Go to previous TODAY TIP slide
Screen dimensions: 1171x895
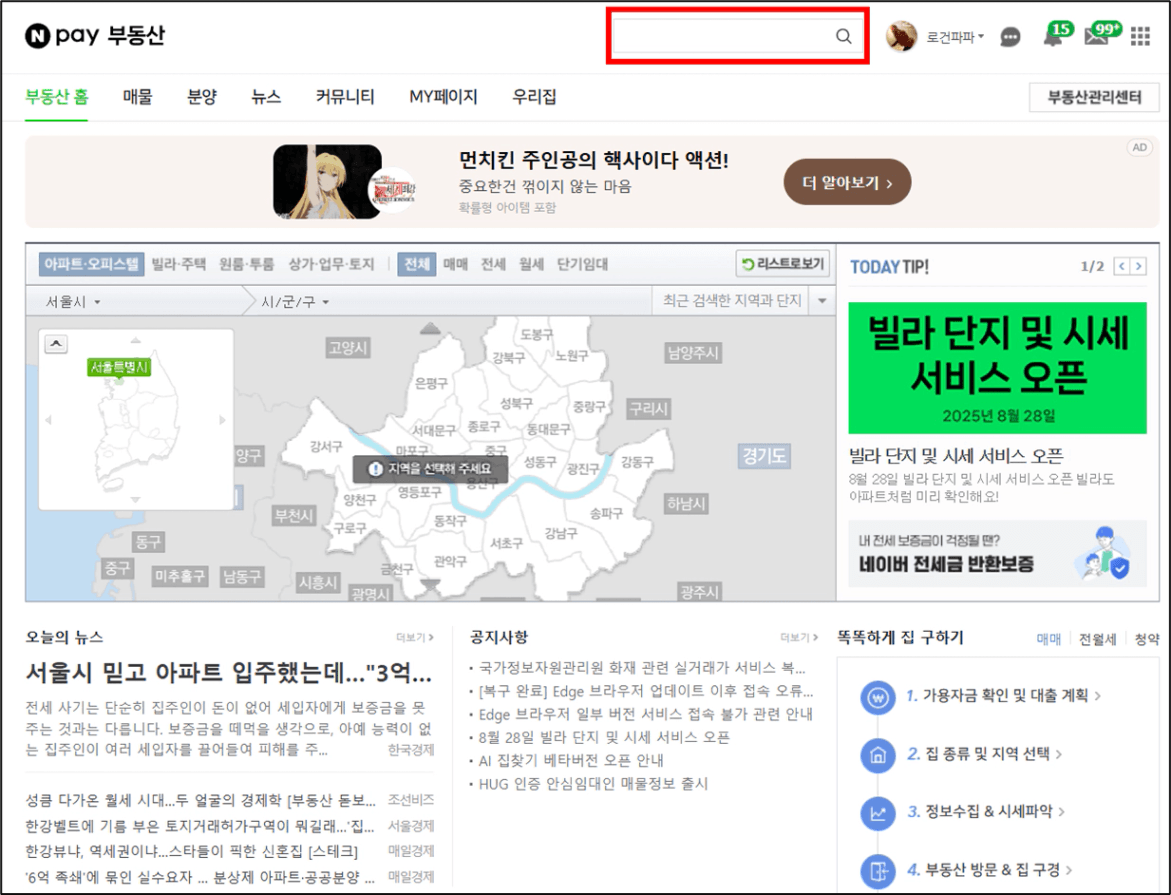(1122, 266)
